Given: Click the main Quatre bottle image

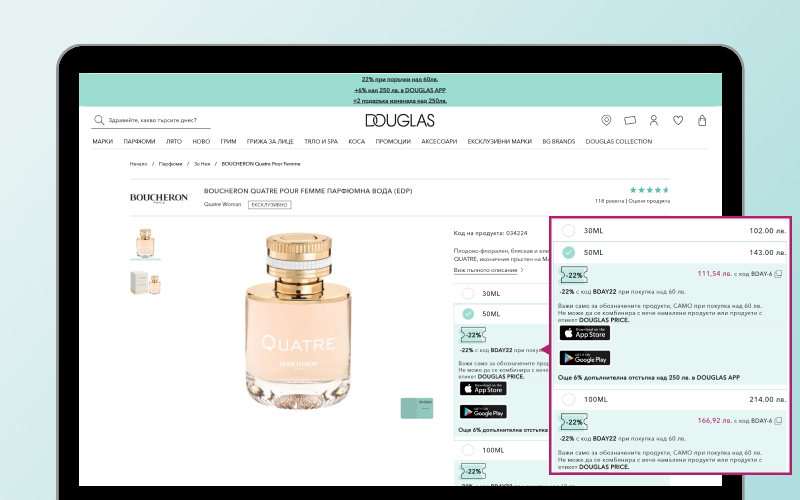Looking at the screenshot, I should (298, 321).
